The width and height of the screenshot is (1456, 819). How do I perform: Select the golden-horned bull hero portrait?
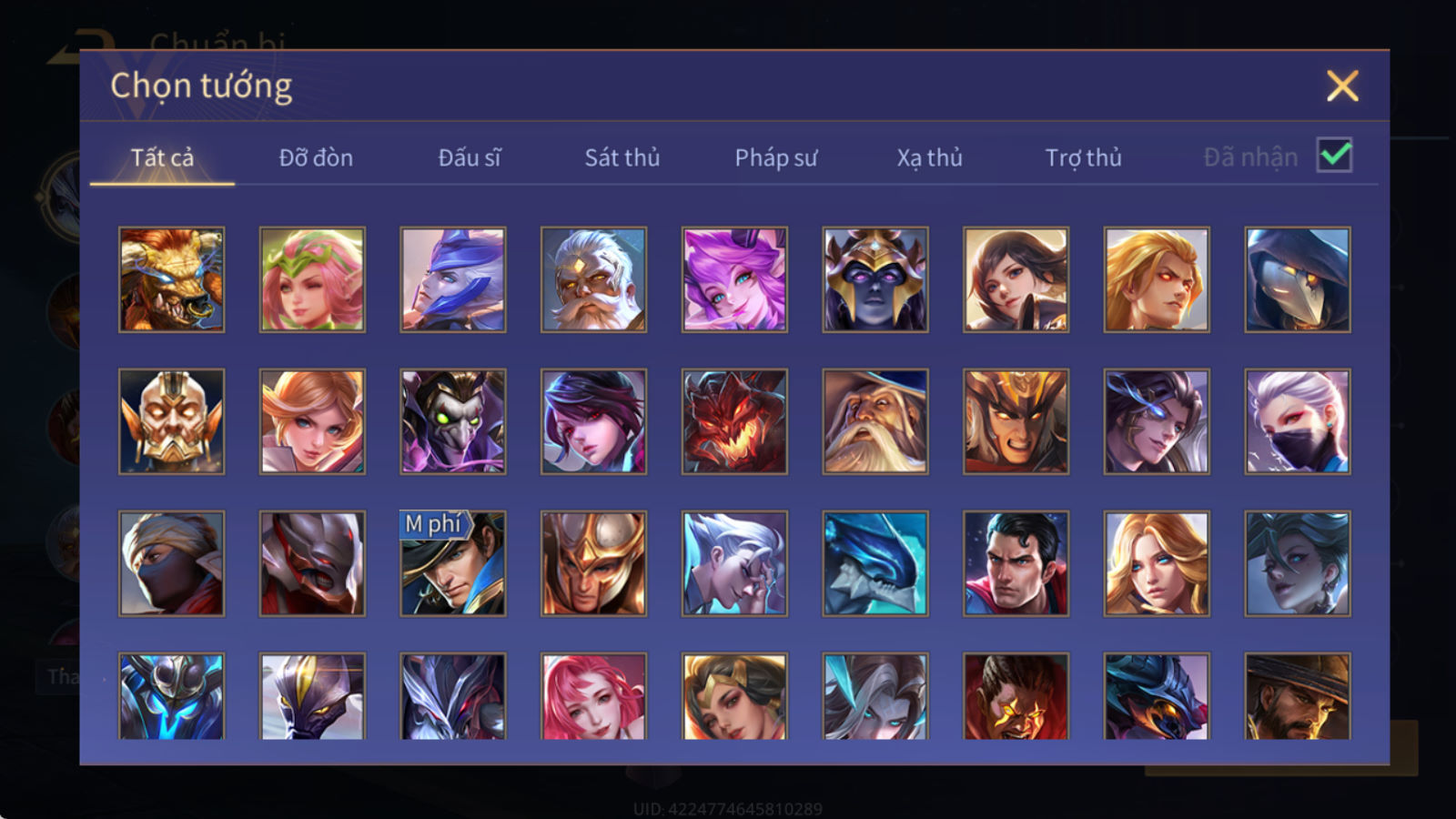(x=171, y=279)
